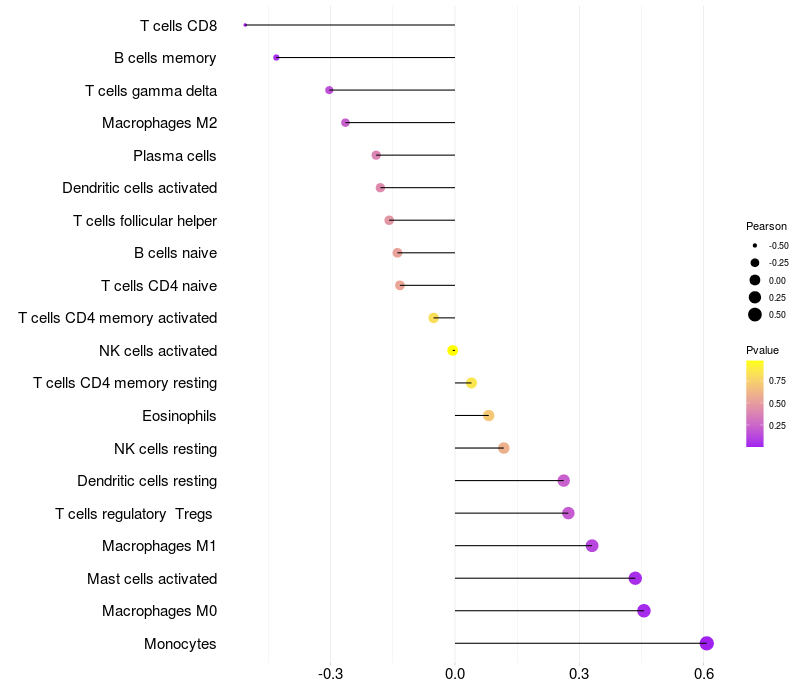Select the Macrophages M1 data point
The width and height of the screenshot is (800, 700).
(592, 546)
